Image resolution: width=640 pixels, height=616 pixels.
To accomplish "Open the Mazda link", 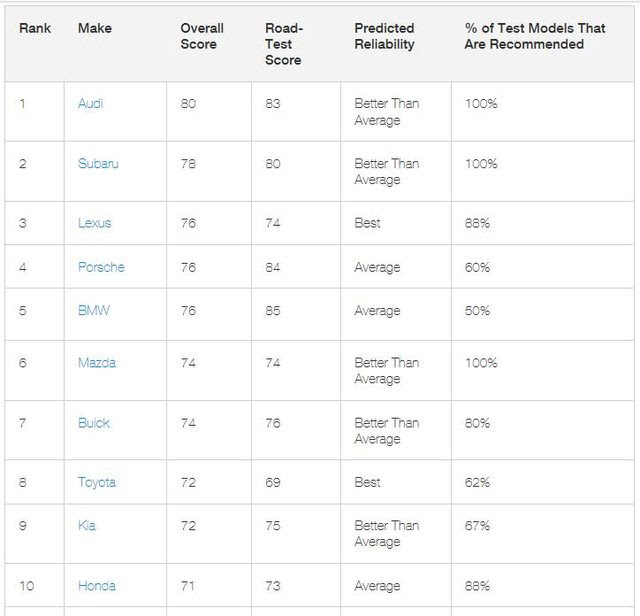I will click(x=97, y=363).
